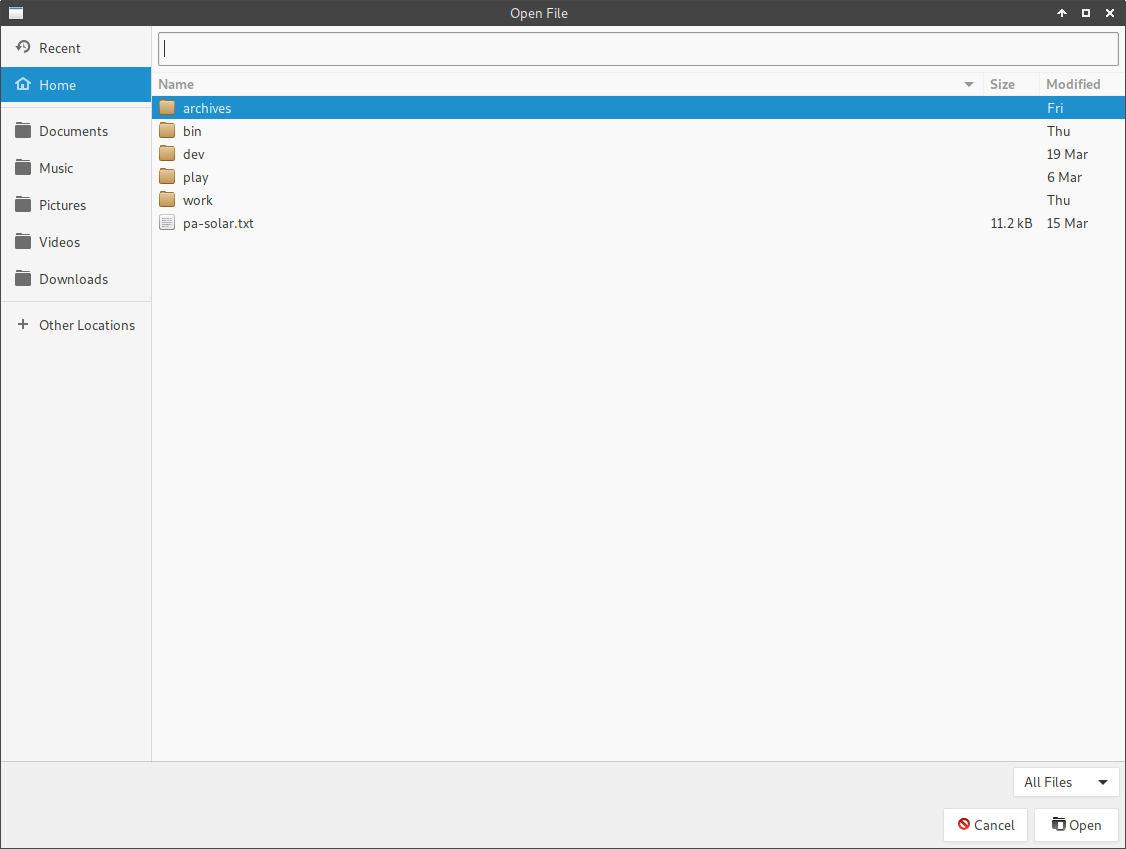Open the Recent files location
This screenshot has height=849, width=1126.
point(59,48)
